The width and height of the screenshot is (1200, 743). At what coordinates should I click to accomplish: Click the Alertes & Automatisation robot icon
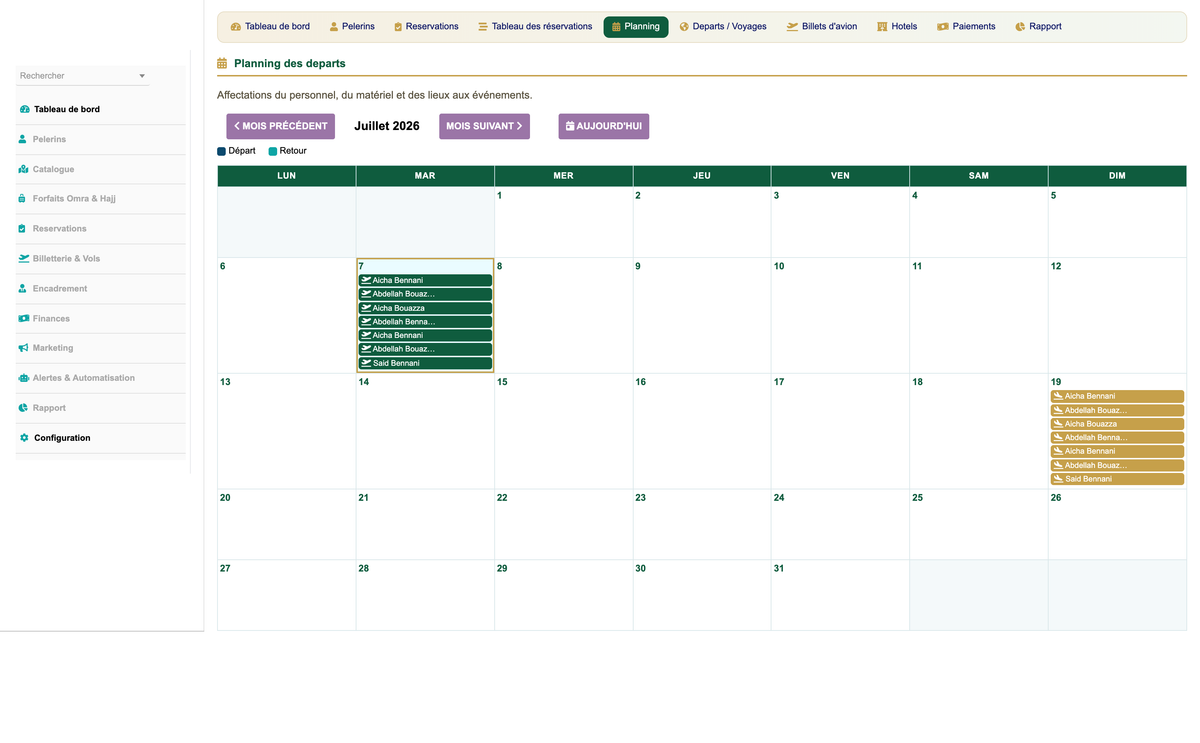coord(24,378)
